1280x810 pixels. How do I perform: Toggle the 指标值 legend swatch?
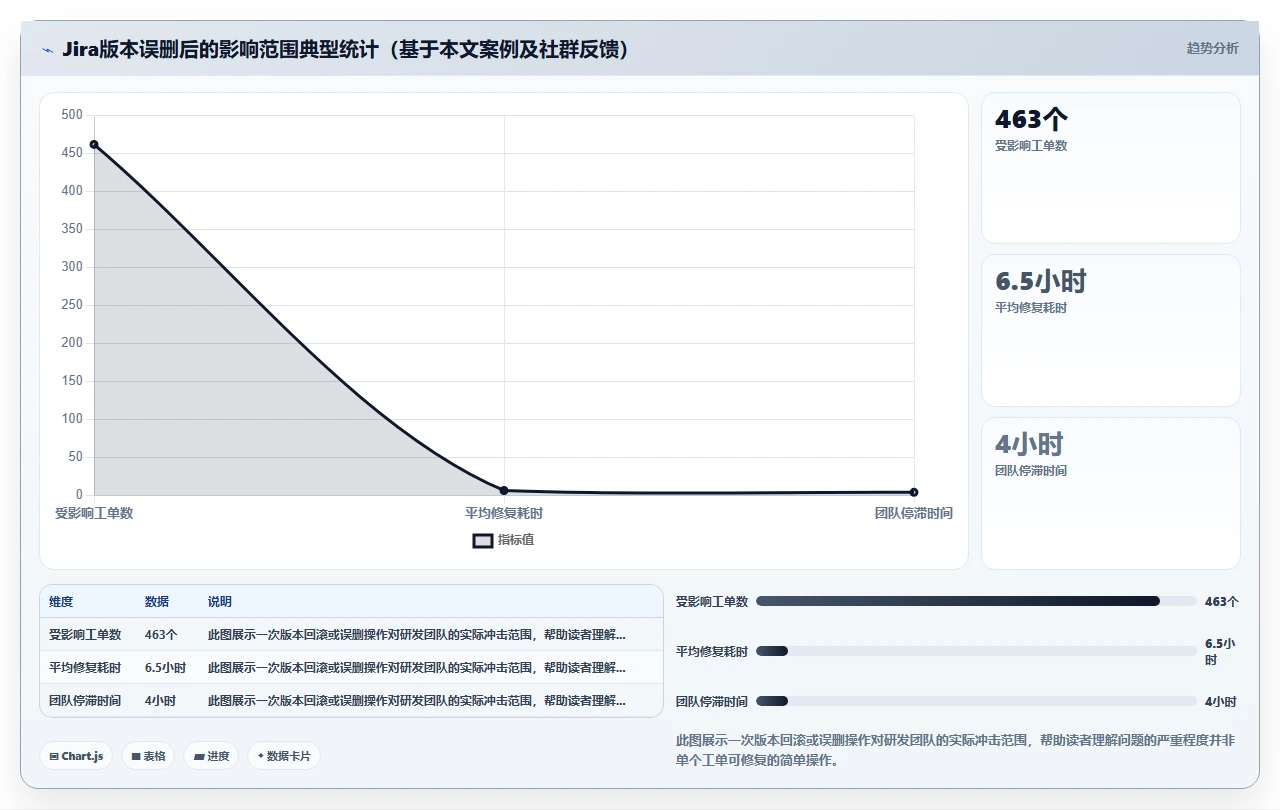483,541
